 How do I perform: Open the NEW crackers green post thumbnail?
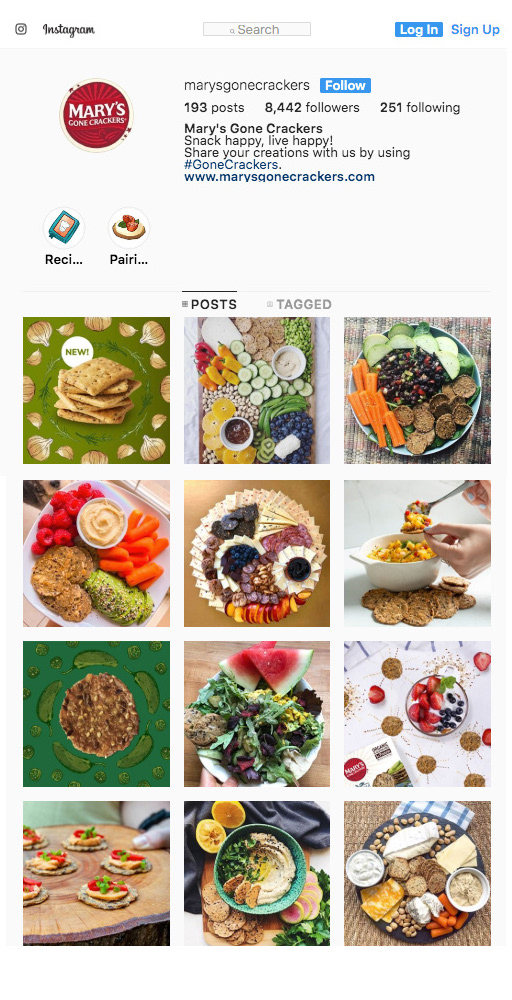pos(96,390)
